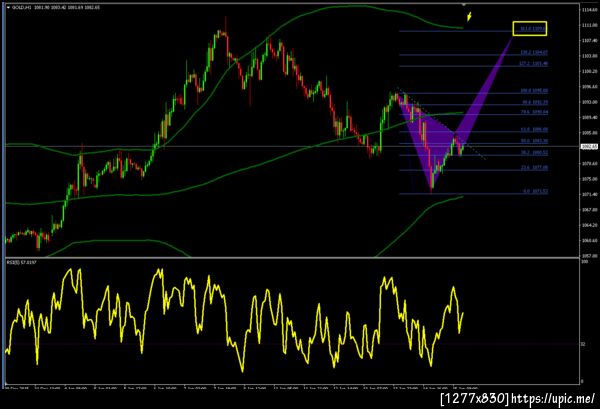This screenshot has width=600, height=409.
Task: Click the 38.2 Fibonacci level label
Action: coord(534,153)
